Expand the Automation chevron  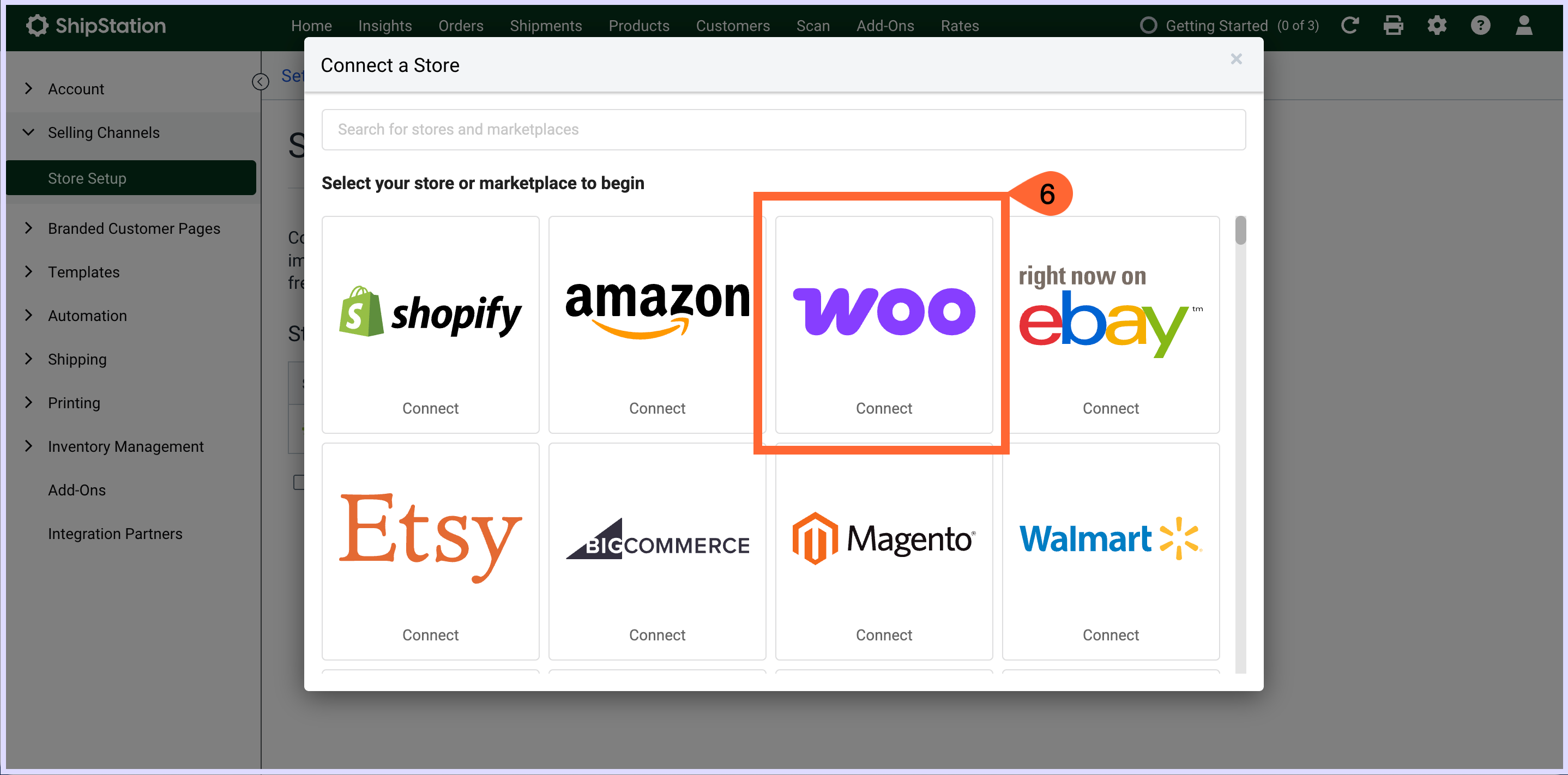[x=28, y=315]
